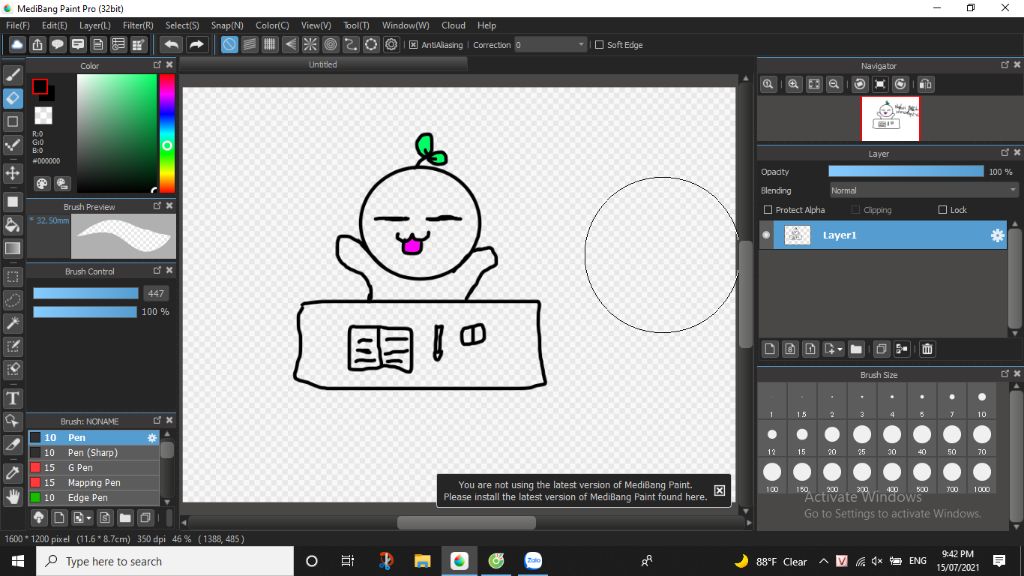Select the Lasso tool
Image resolution: width=1024 pixels, height=576 pixels.
12,300
